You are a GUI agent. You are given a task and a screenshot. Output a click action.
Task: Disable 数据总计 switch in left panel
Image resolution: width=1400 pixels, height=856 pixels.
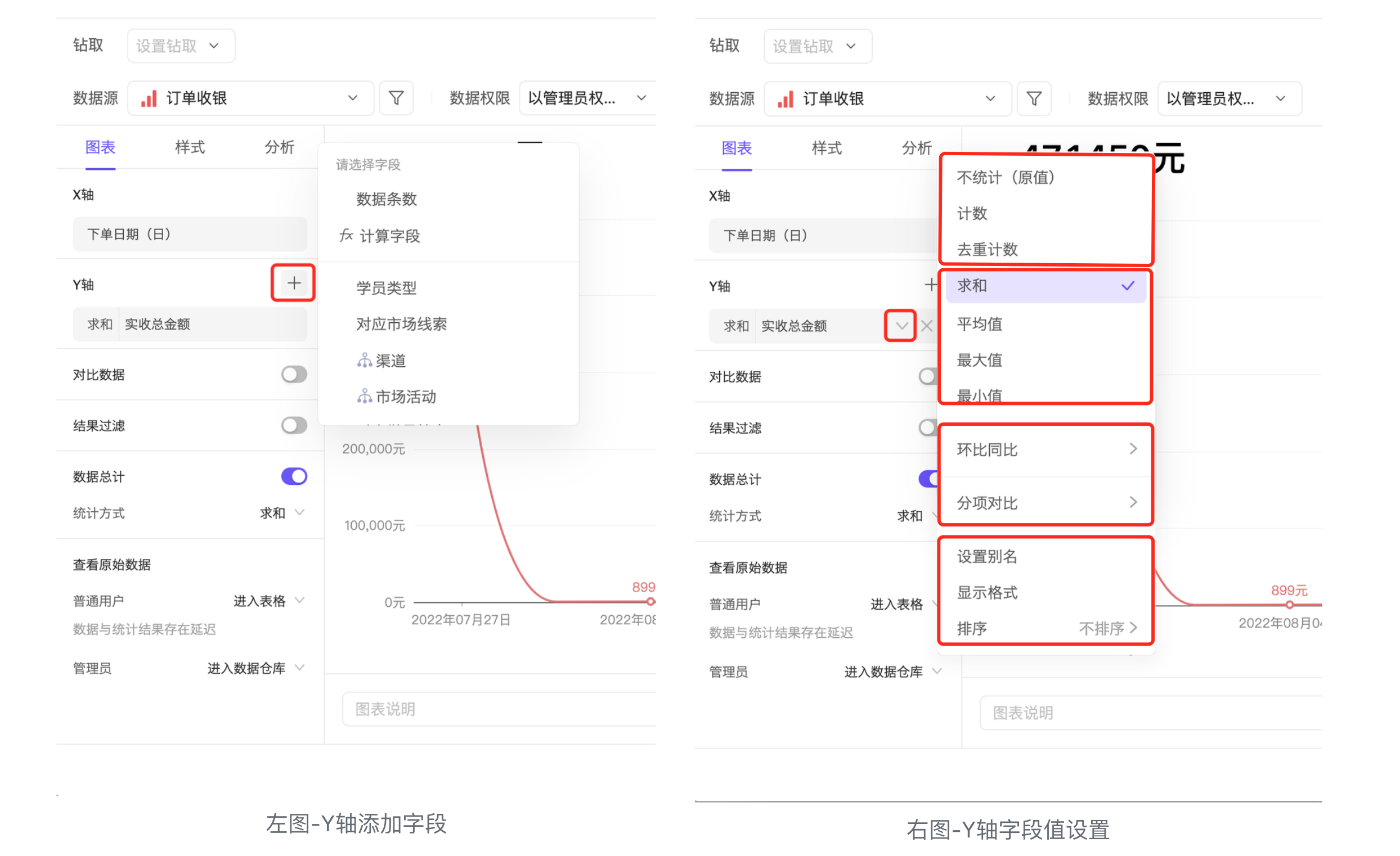click(x=294, y=476)
